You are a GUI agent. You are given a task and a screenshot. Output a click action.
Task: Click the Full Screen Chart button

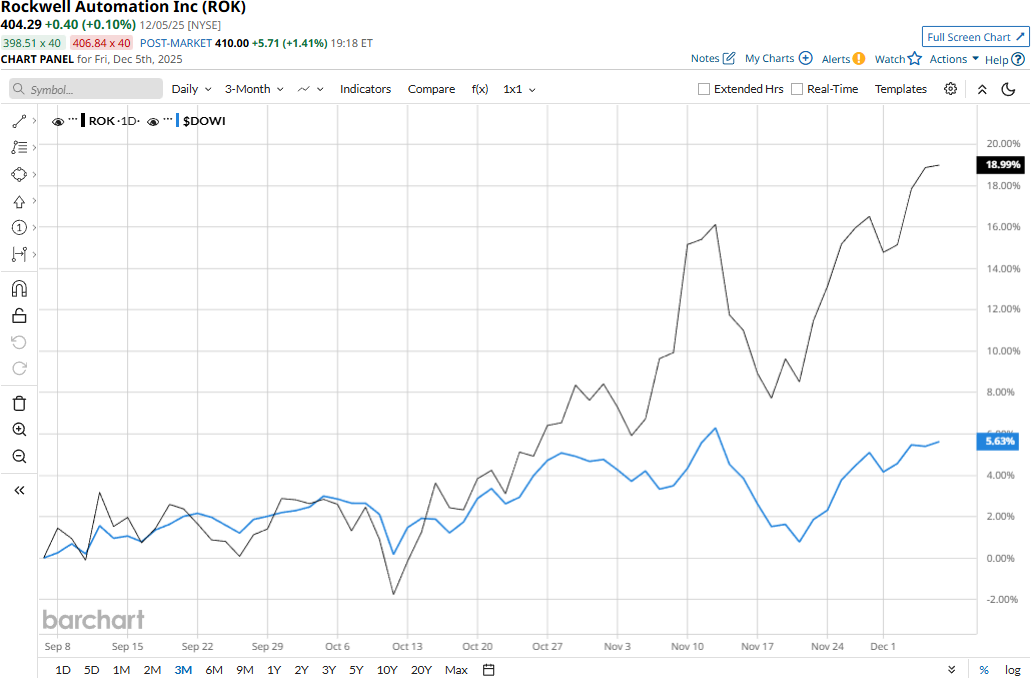(974, 36)
